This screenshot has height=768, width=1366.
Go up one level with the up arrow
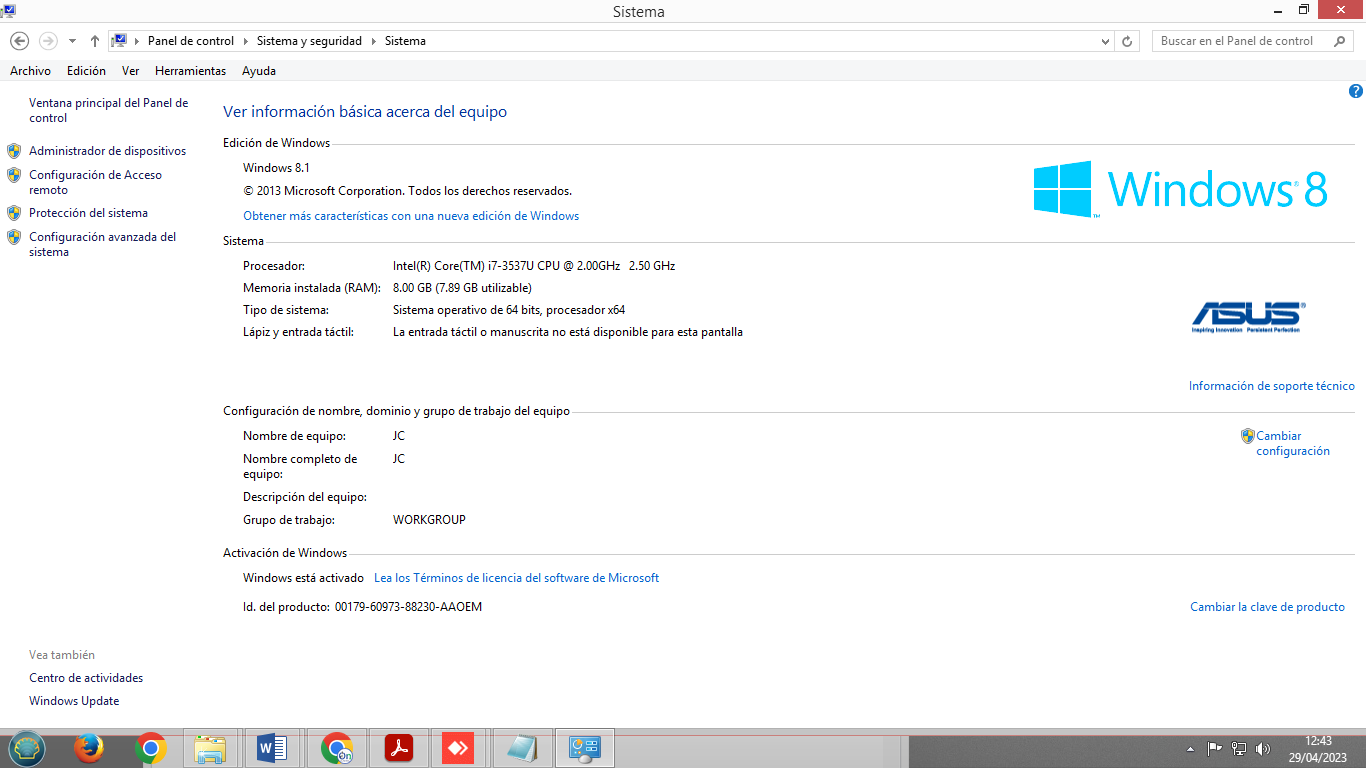[95, 41]
